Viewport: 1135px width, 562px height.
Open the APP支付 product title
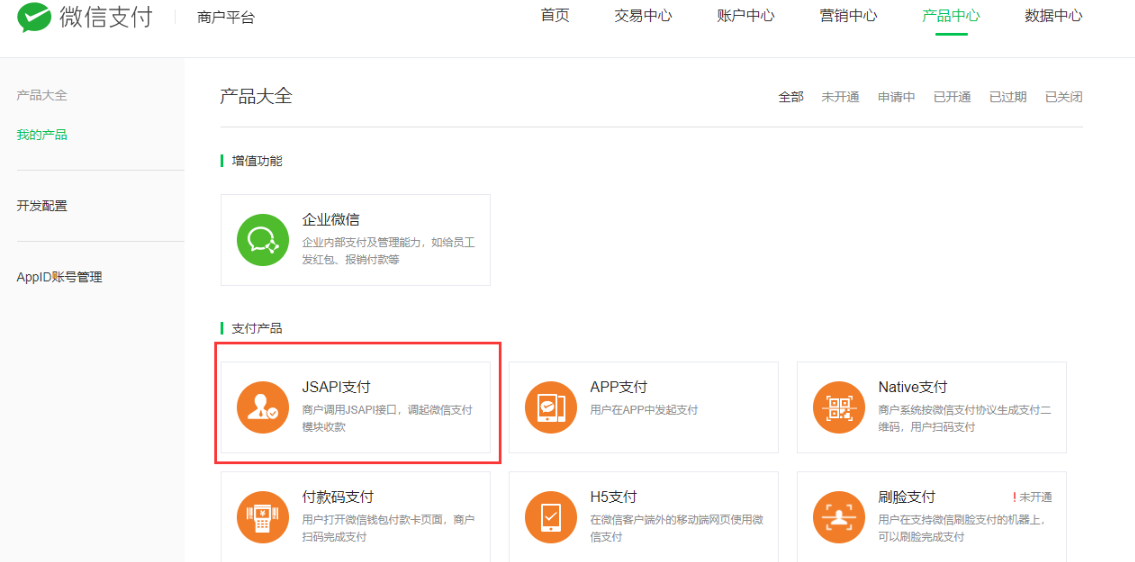point(618,387)
